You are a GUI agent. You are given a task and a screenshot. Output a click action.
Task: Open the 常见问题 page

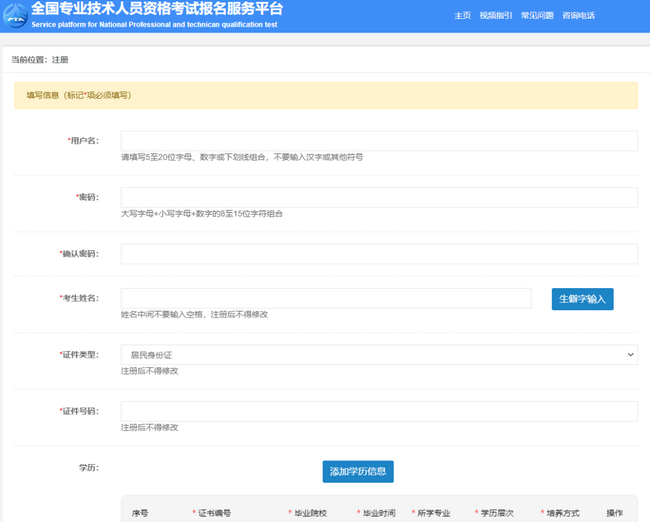pyautogui.click(x=537, y=16)
